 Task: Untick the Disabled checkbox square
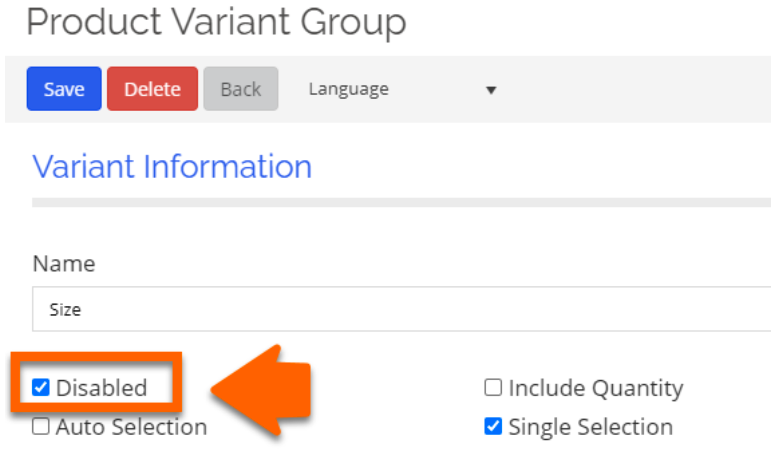click(41, 388)
